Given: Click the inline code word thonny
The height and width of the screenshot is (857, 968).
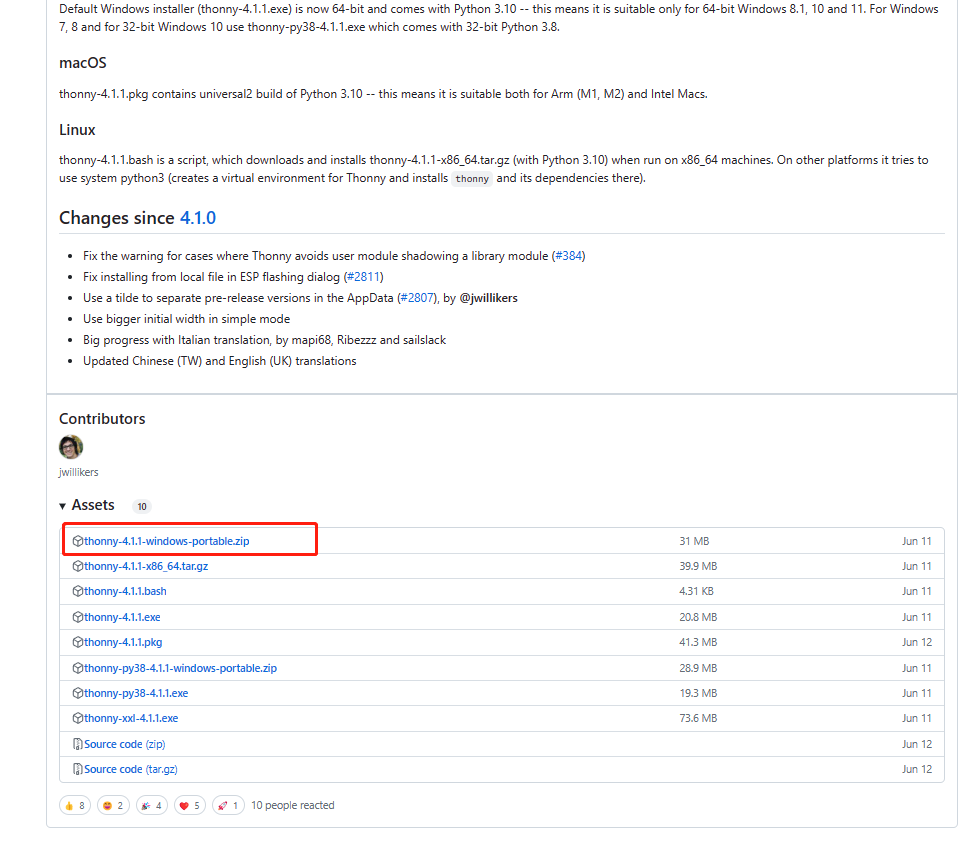Looking at the screenshot, I should (472, 179).
